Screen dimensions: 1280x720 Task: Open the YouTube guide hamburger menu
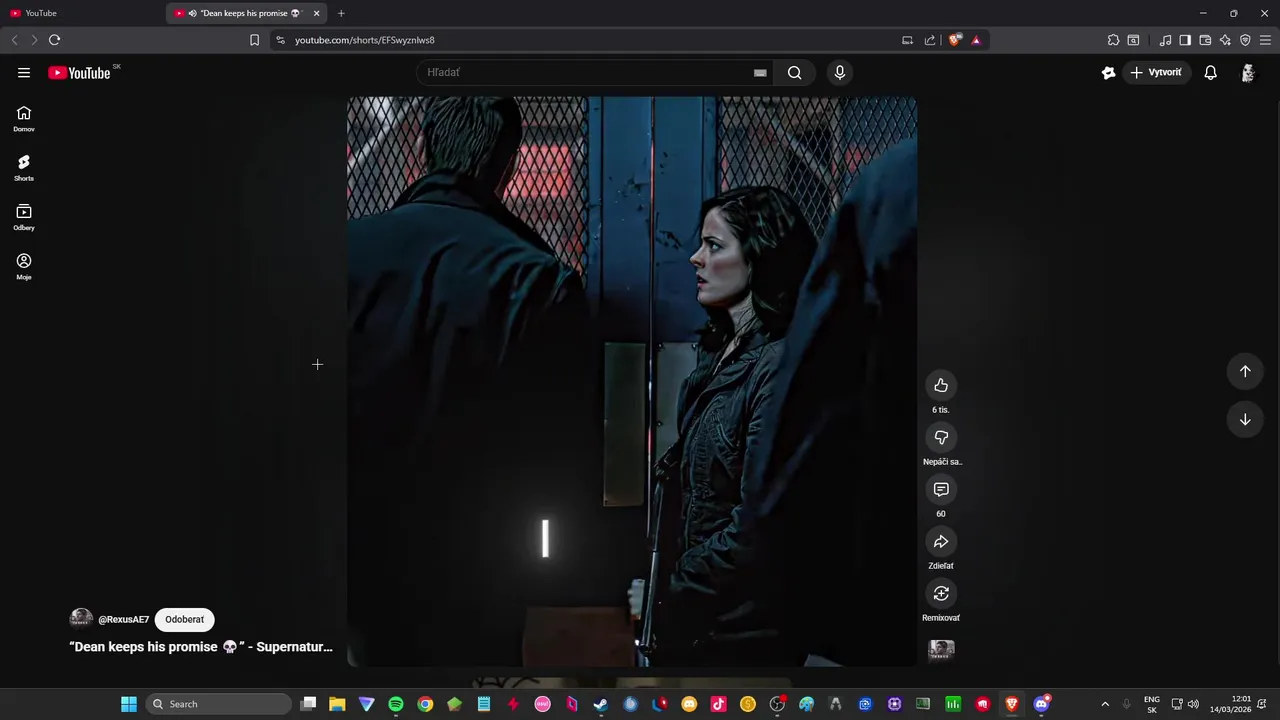[24, 72]
